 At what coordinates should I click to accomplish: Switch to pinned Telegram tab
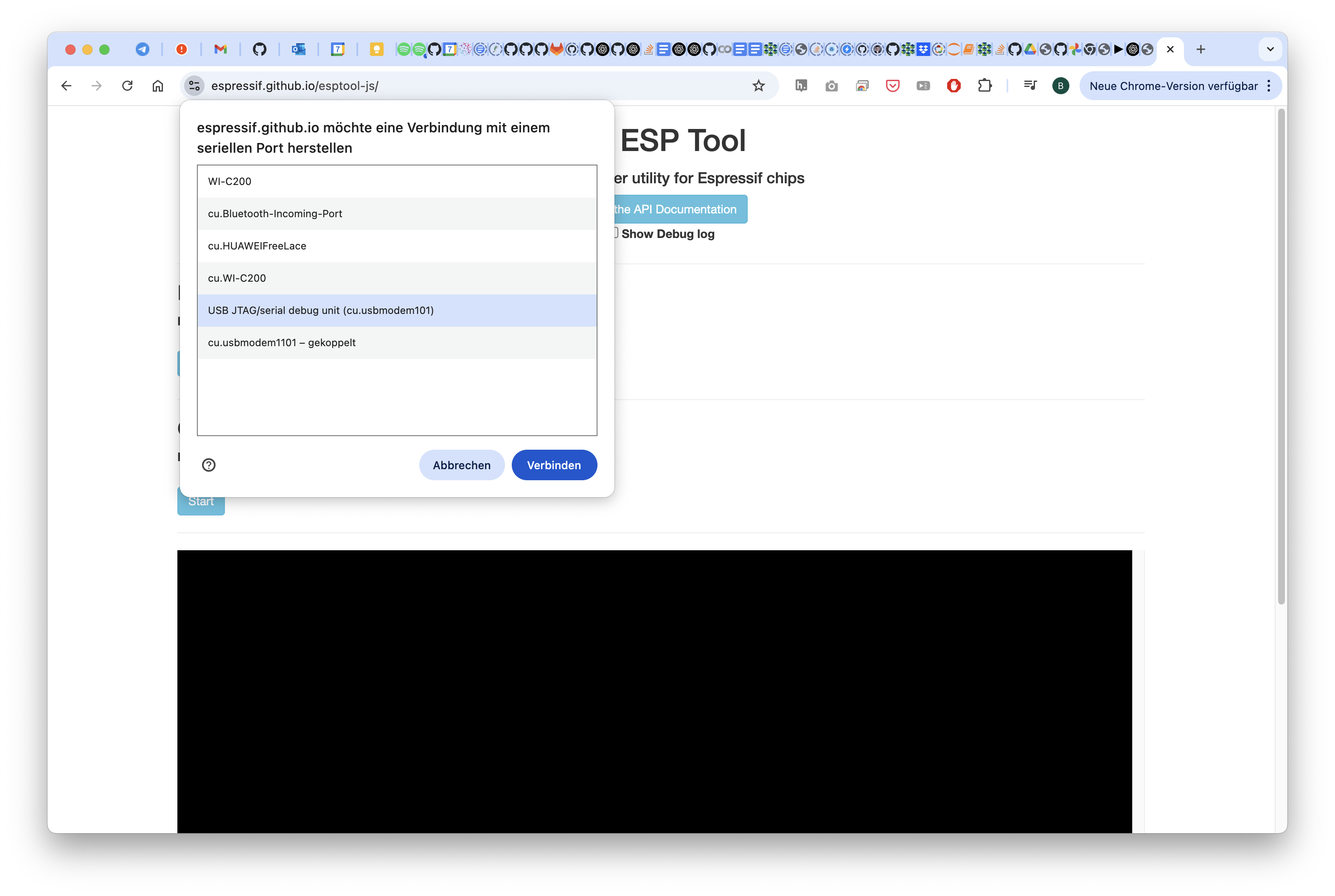coord(142,49)
